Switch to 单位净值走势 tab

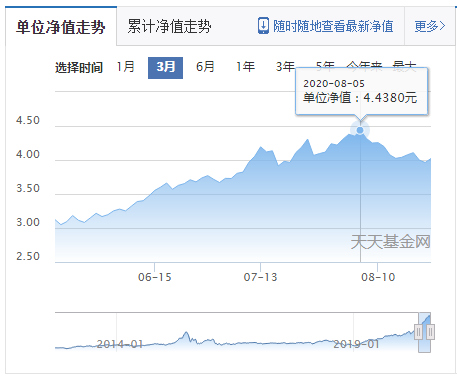(61, 27)
